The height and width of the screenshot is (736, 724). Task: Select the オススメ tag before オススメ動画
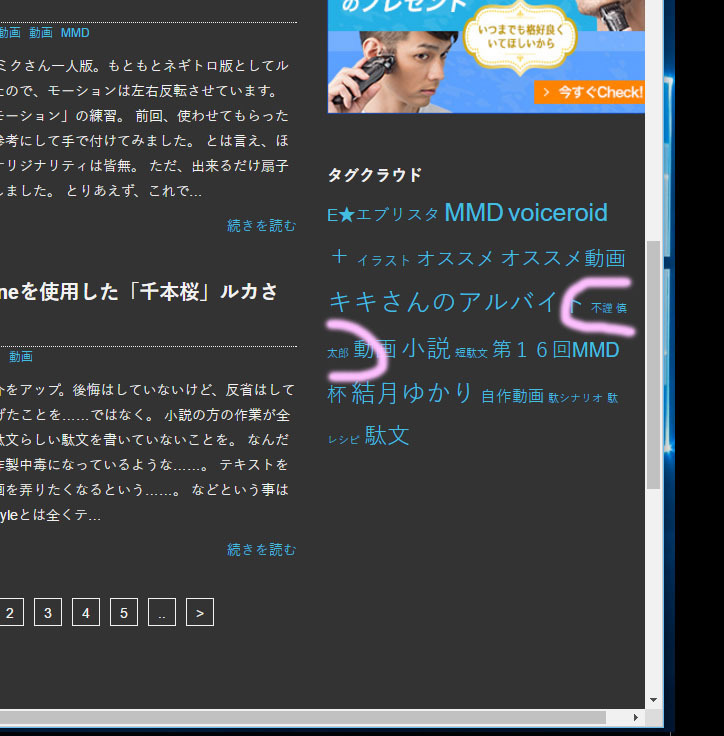click(455, 258)
